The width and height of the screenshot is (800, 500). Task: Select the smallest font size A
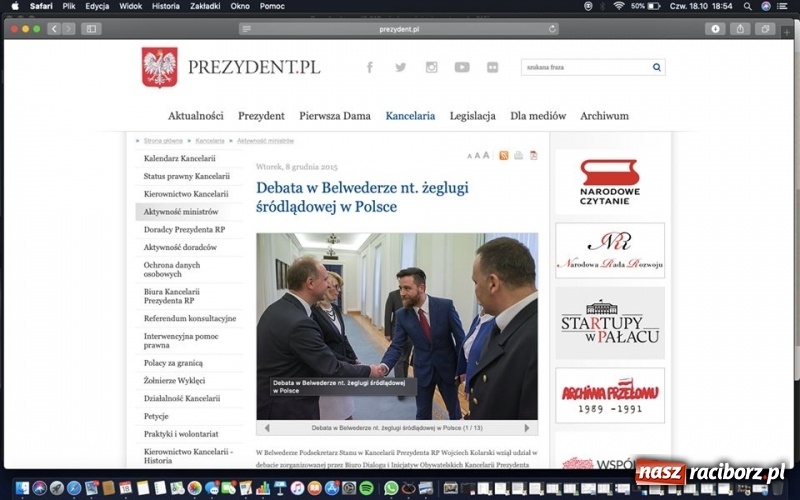coord(469,157)
